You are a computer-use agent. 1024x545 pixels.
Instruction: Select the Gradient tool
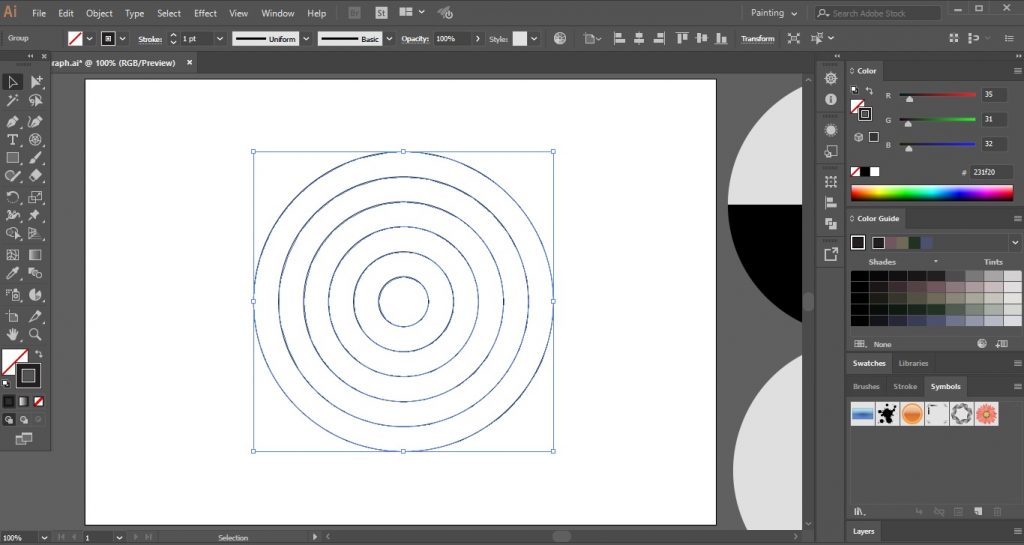coord(36,255)
